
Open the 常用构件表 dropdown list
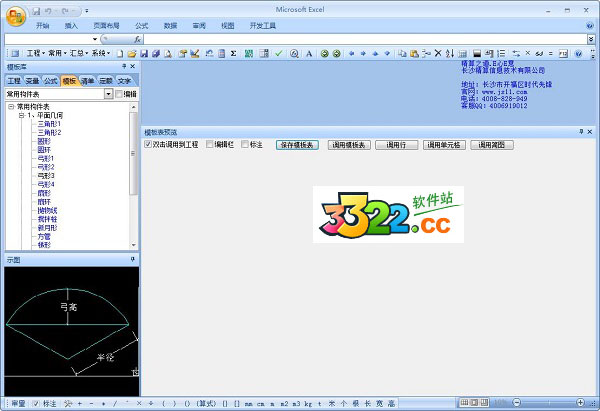[108, 94]
